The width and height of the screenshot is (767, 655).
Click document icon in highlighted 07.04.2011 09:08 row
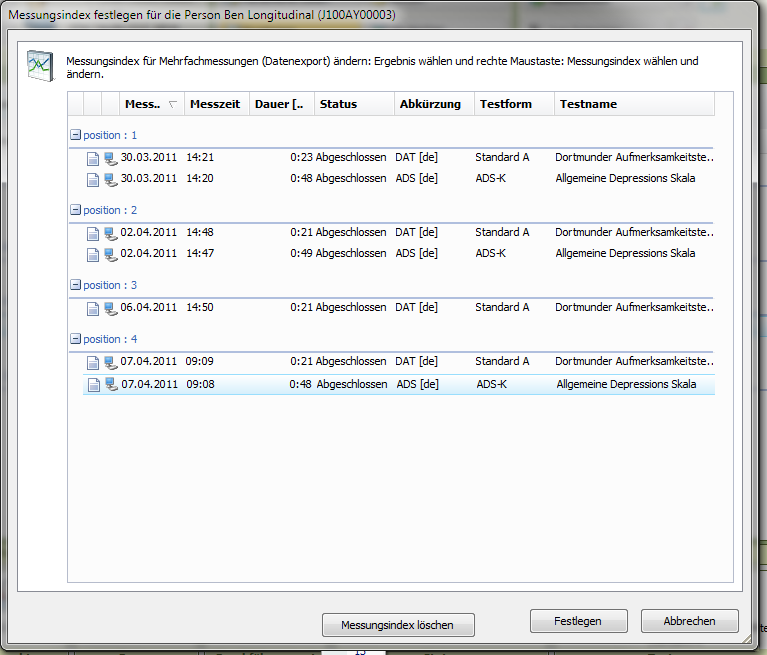[93, 384]
